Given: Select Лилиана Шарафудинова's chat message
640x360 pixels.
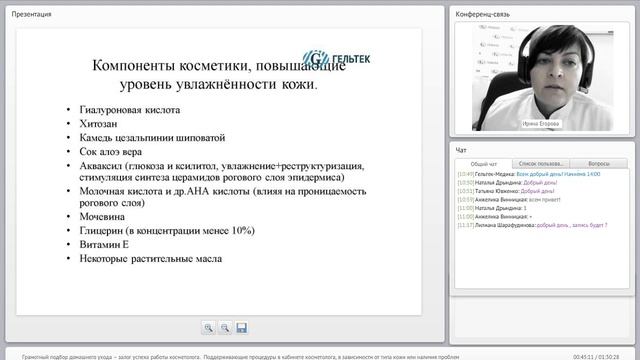Looking at the screenshot, I should pos(532,225).
